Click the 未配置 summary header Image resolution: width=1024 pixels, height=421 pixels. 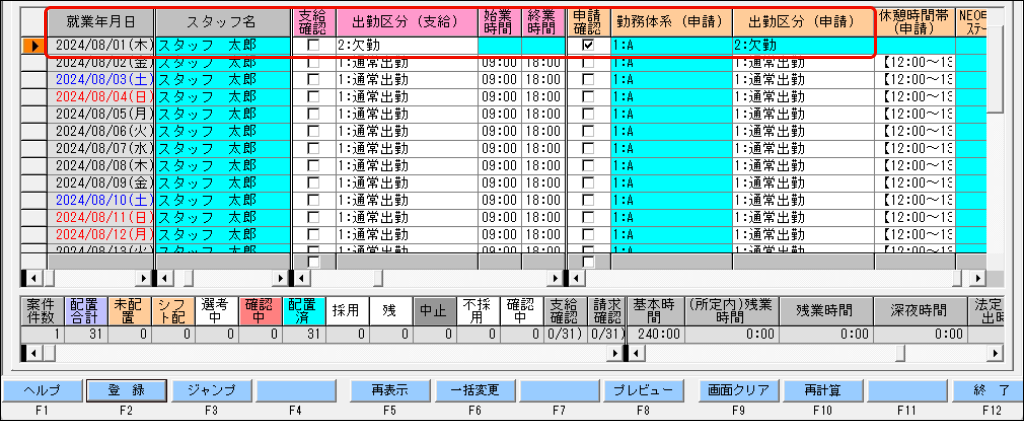[x=129, y=311]
